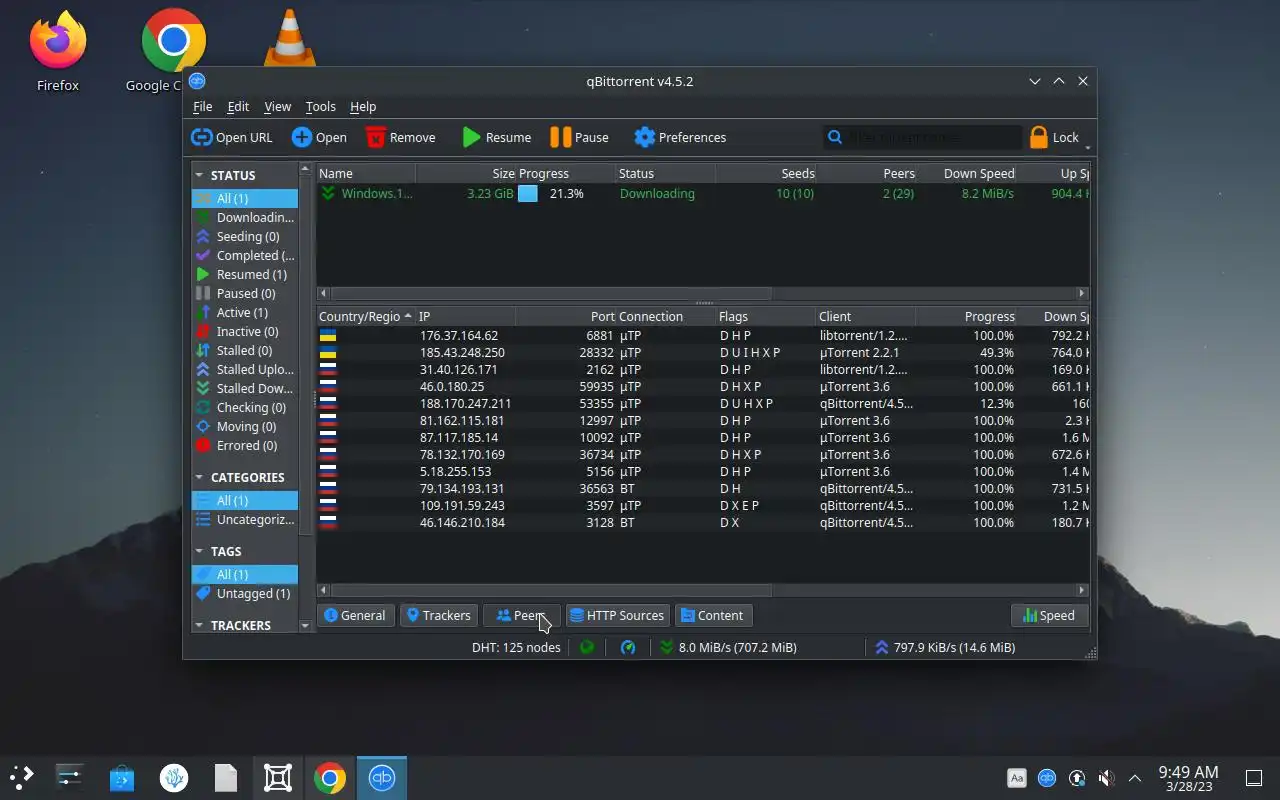The width and height of the screenshot is (1280, 800).
Task: Open the View menu
Action: click(x=277, y=106)
